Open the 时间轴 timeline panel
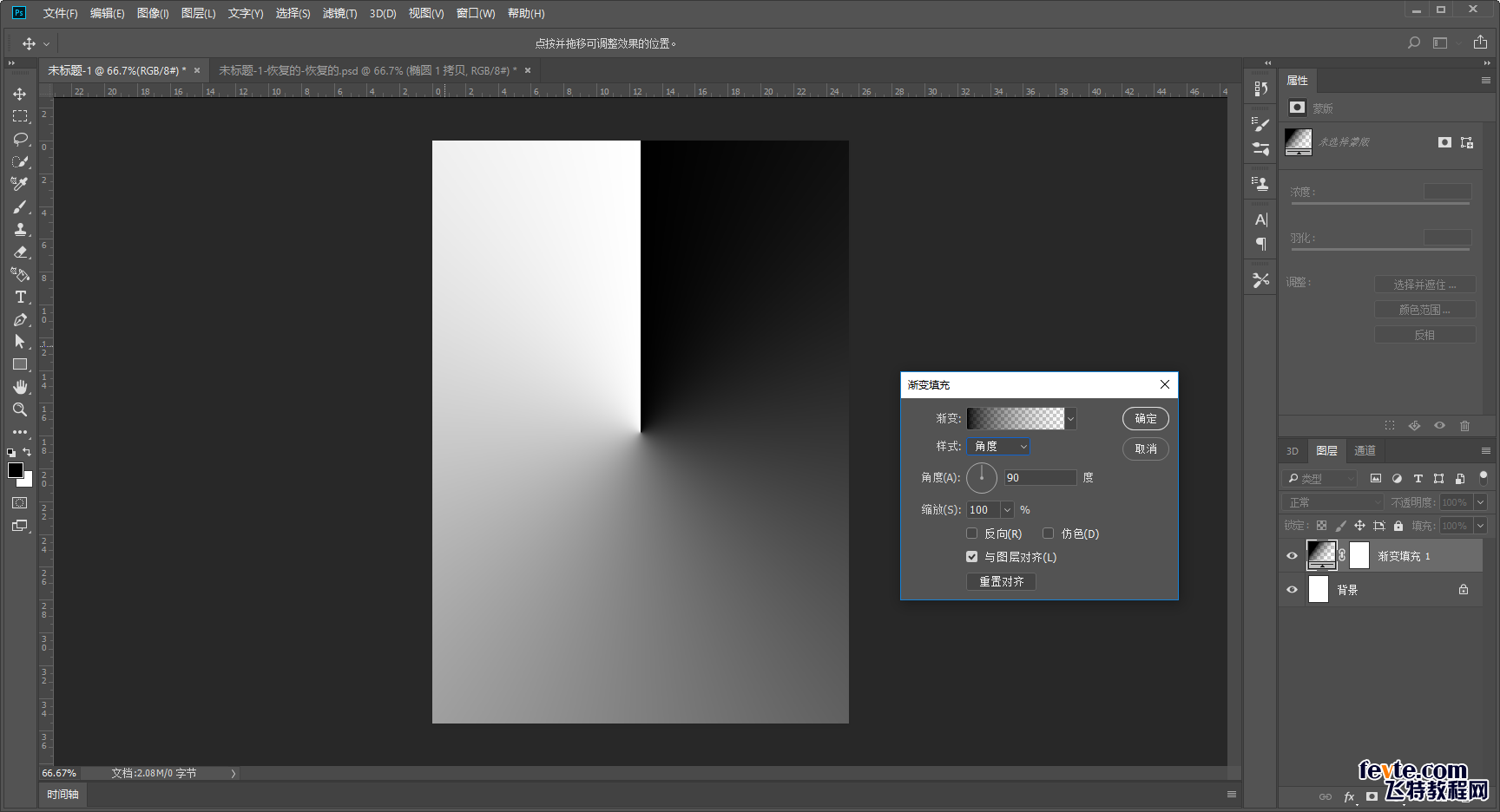This screenshot has width=1500, height=812. click(62, 794)
